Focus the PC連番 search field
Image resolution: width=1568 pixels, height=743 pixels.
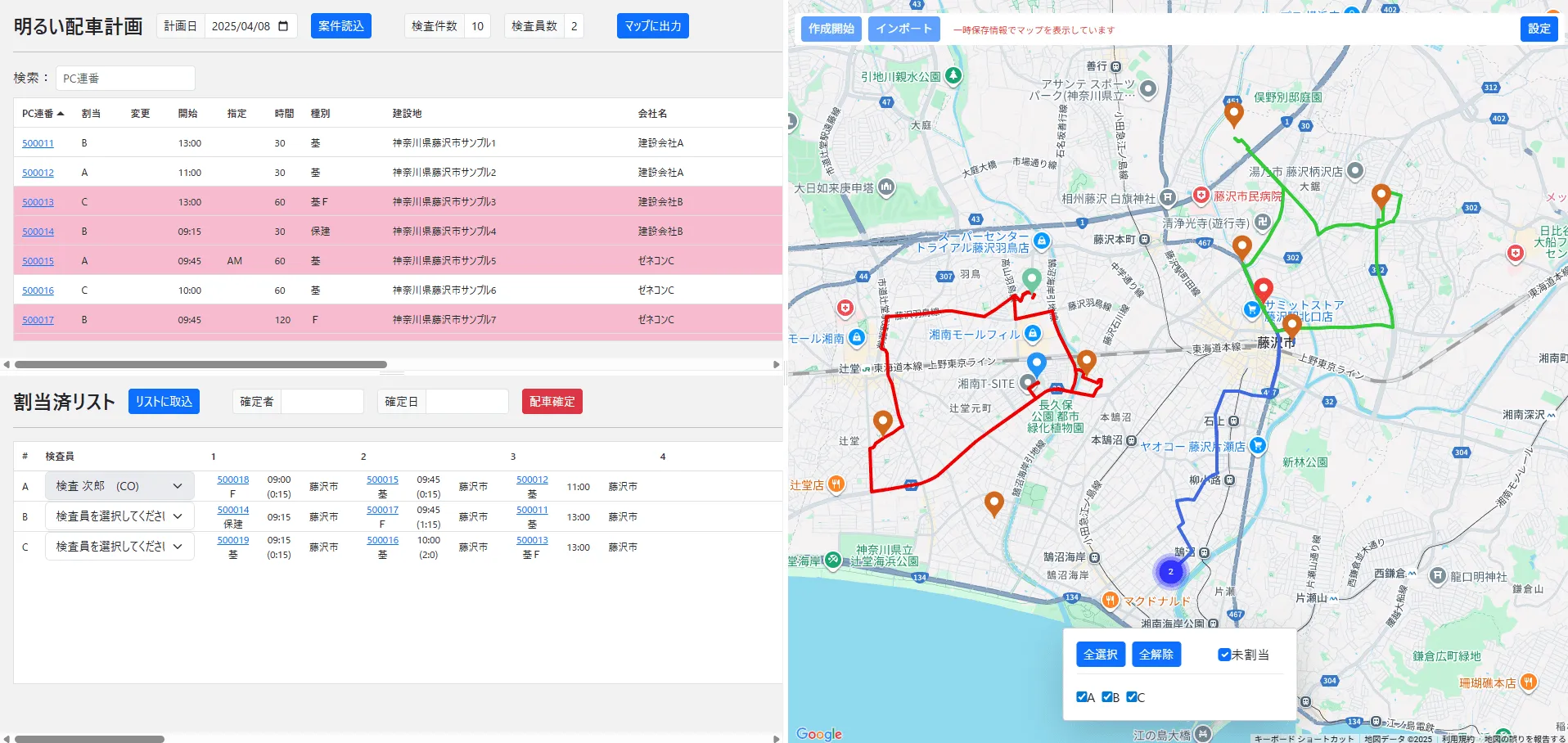(x=125, y=79)
